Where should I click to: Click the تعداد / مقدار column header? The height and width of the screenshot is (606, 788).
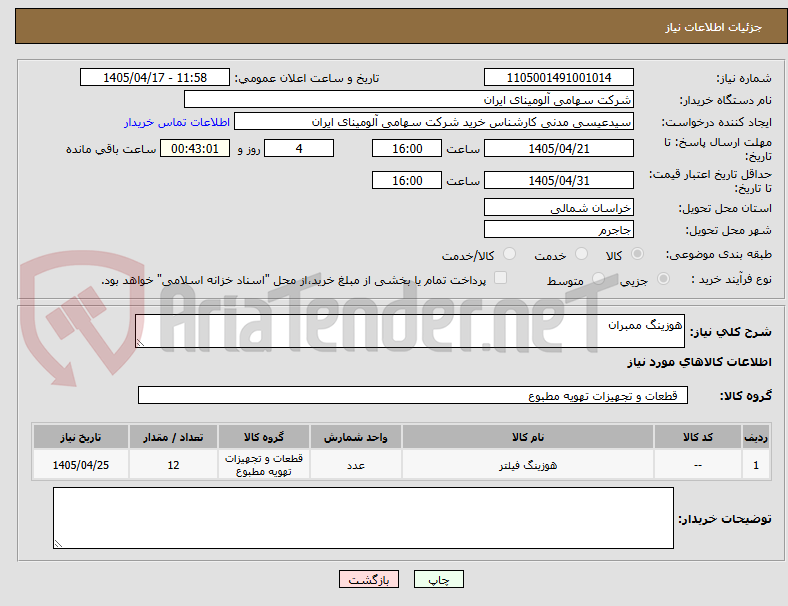point(173,437)
